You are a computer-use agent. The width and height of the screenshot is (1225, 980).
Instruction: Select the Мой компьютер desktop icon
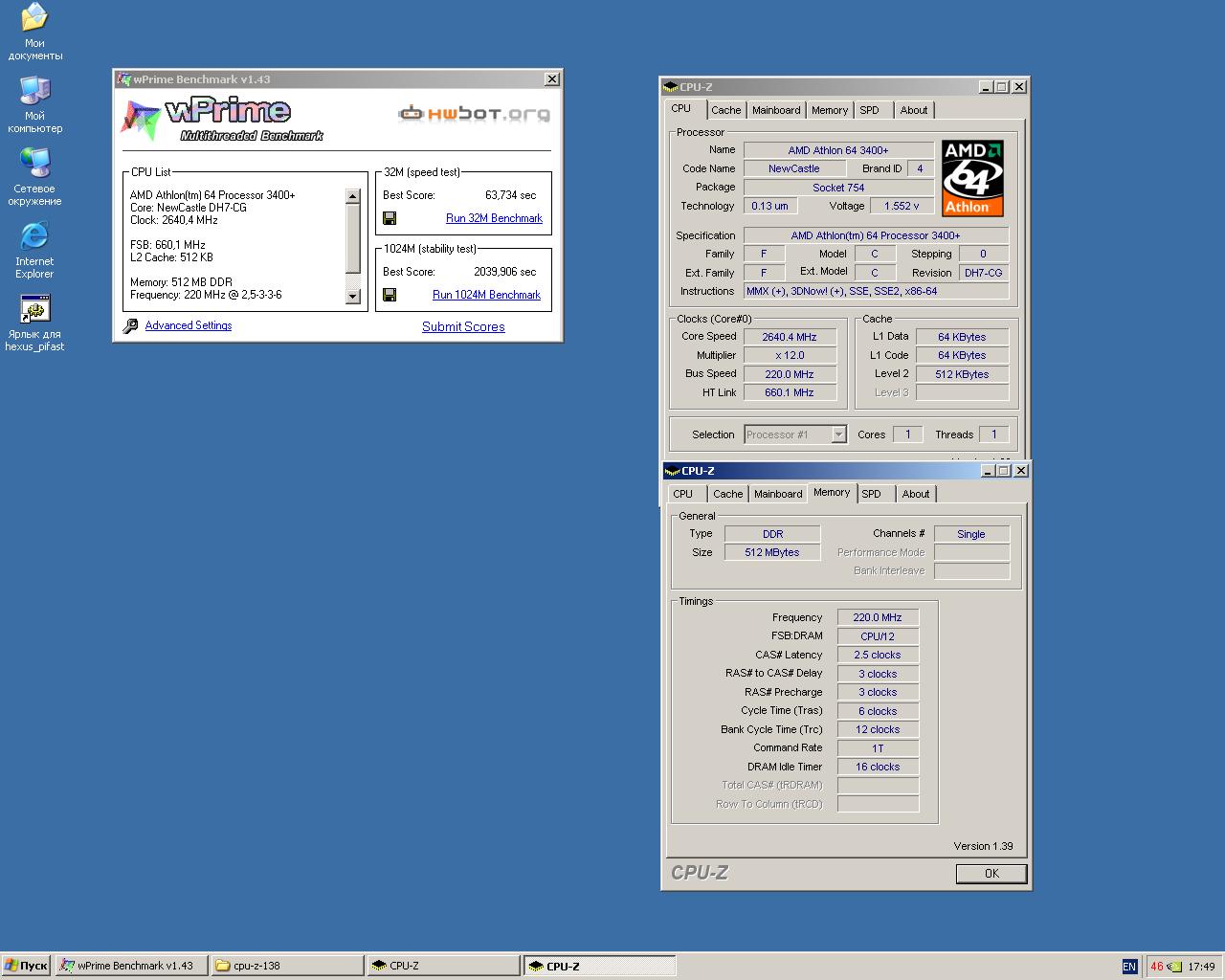click(34, 104)
